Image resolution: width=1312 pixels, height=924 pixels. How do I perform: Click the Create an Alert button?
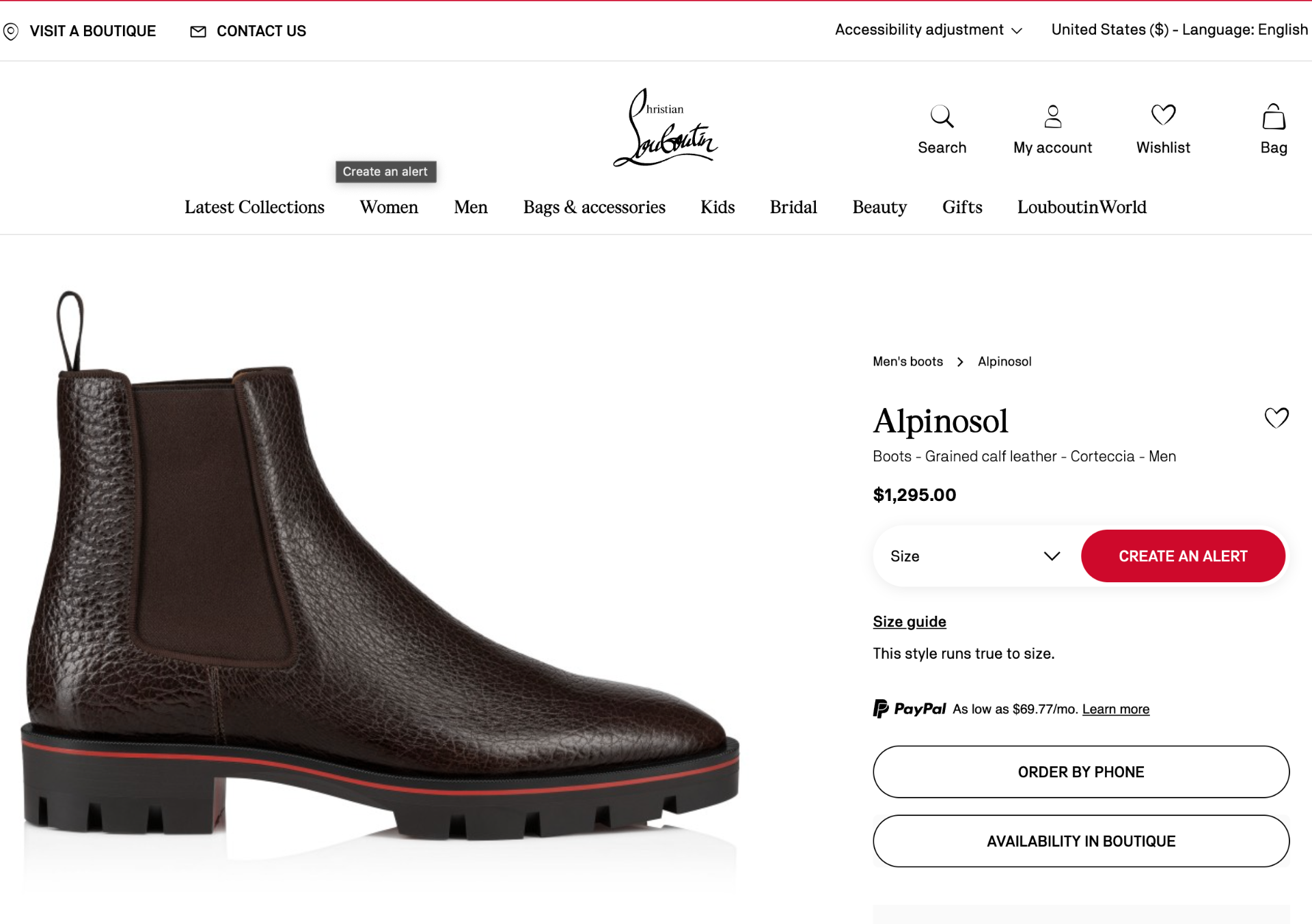tap(1183, 556)
